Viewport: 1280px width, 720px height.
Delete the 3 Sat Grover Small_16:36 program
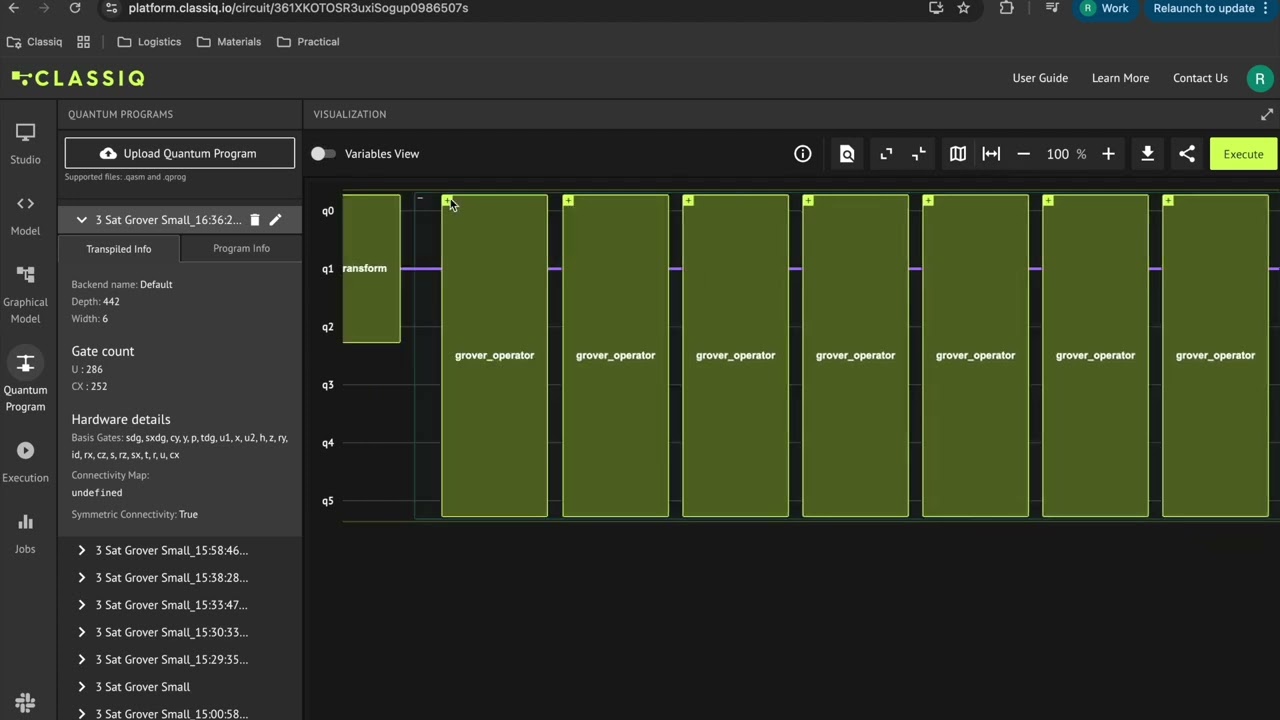click(x=255, y=220)
